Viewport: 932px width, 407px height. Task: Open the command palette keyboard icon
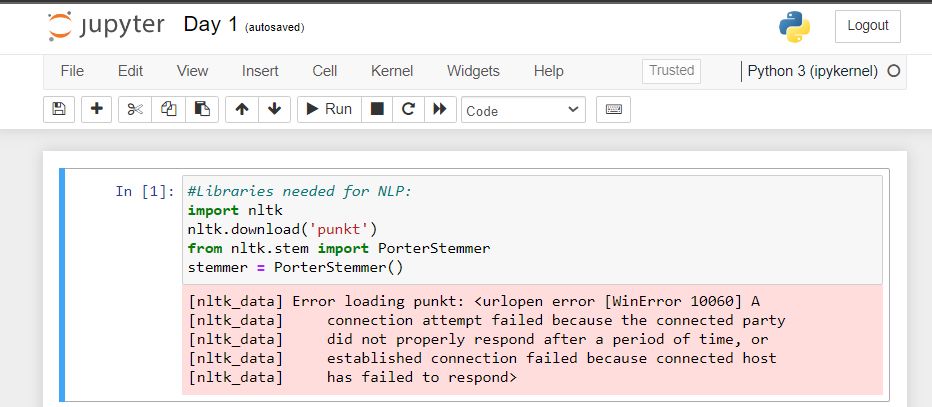(x=613, y=109)
